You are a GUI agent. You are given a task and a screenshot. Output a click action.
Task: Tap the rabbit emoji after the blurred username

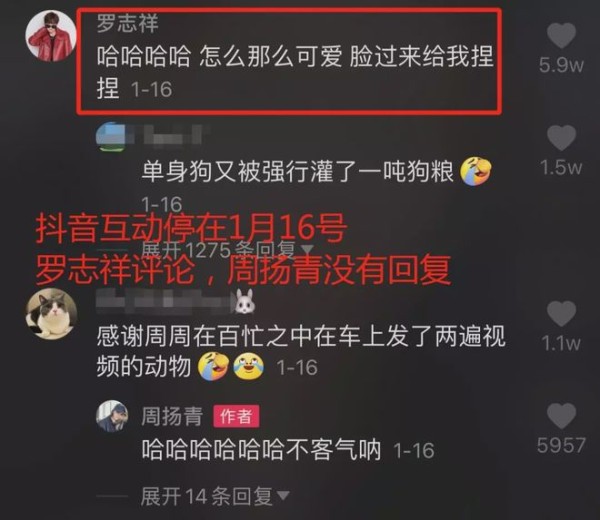[245, 302]
